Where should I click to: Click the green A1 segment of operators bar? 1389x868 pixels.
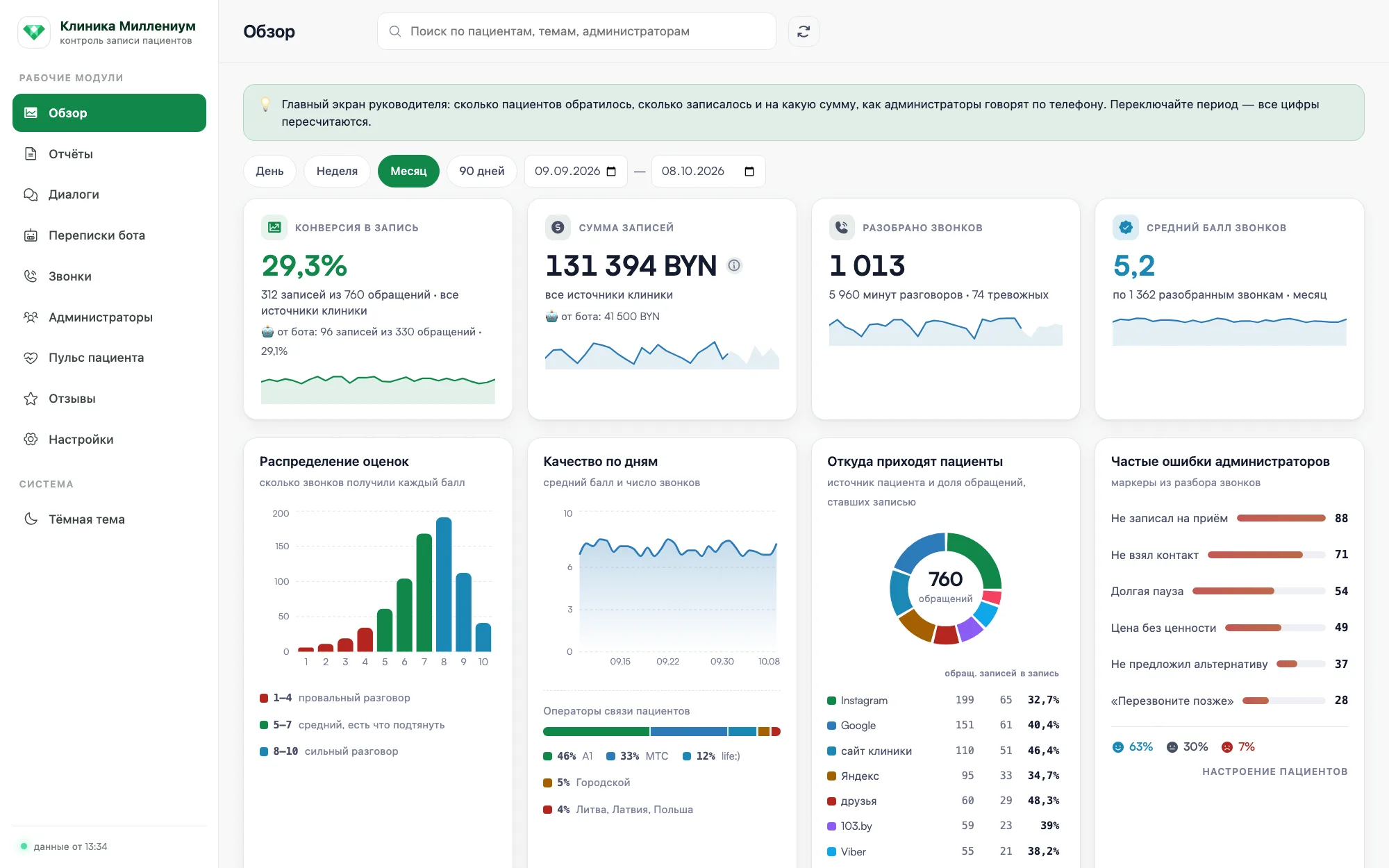(596, 732)
